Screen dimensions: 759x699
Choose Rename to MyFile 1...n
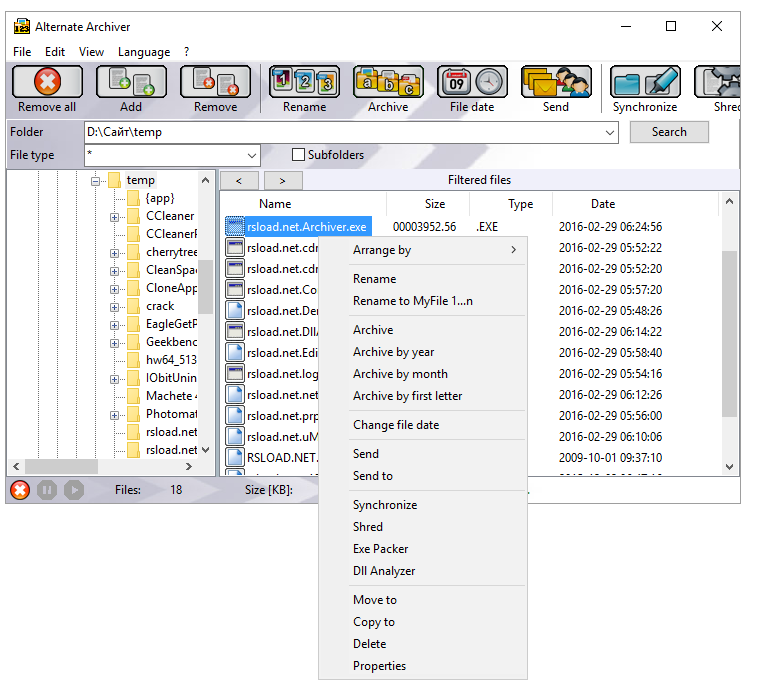(423, 301)
